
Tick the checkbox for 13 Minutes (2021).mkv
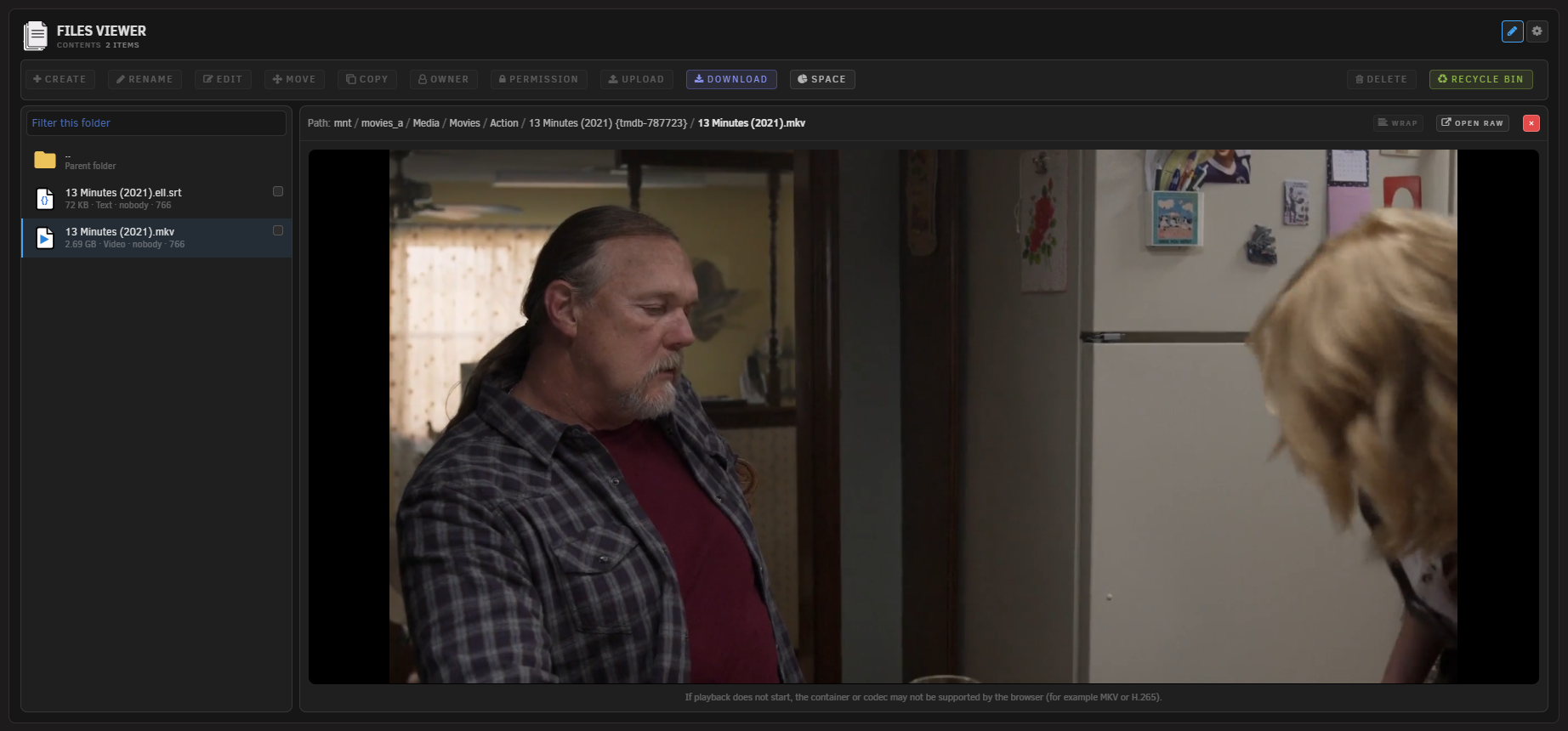click(278, 230)
